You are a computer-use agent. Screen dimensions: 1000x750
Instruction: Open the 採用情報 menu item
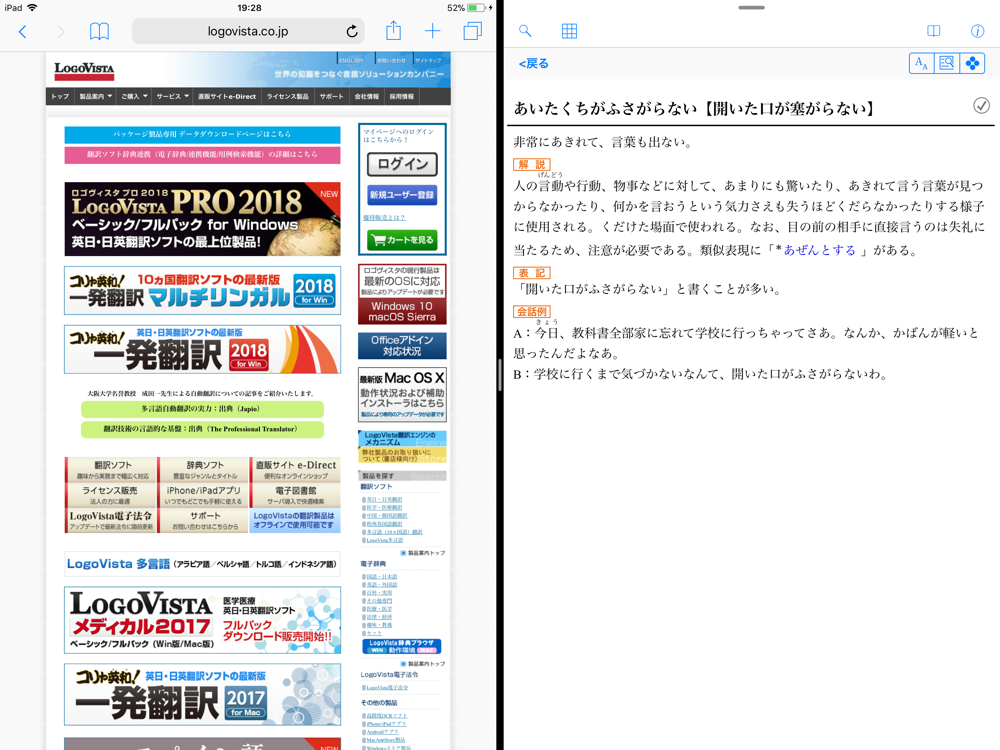coord(402,96)
